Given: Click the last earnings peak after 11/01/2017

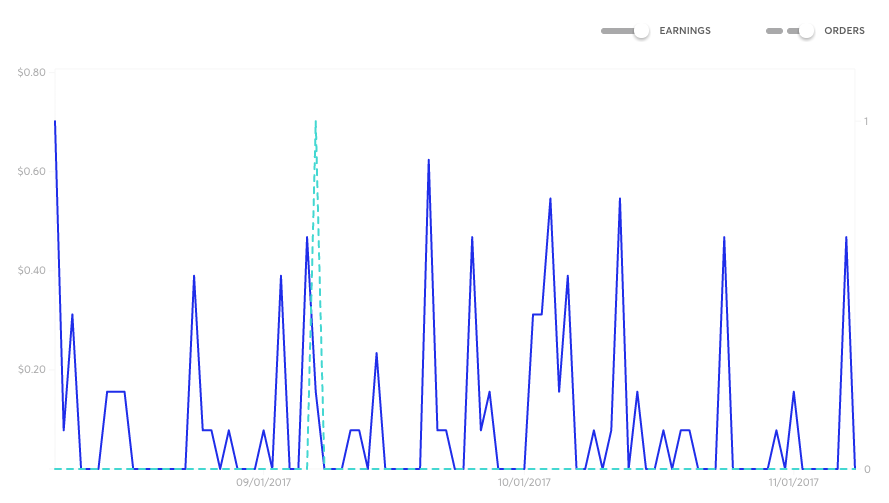Looking at the screenshot, I should point(846,238).
